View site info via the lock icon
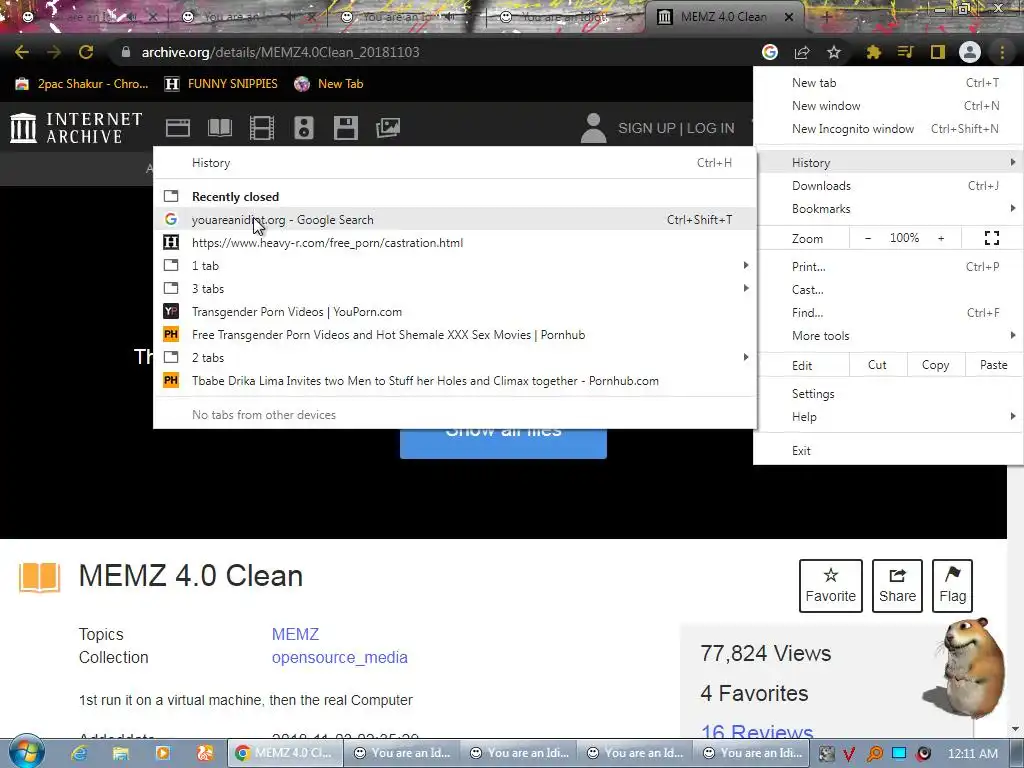Viewport: 1024px width, 768px height. click(x=125, y=52)
